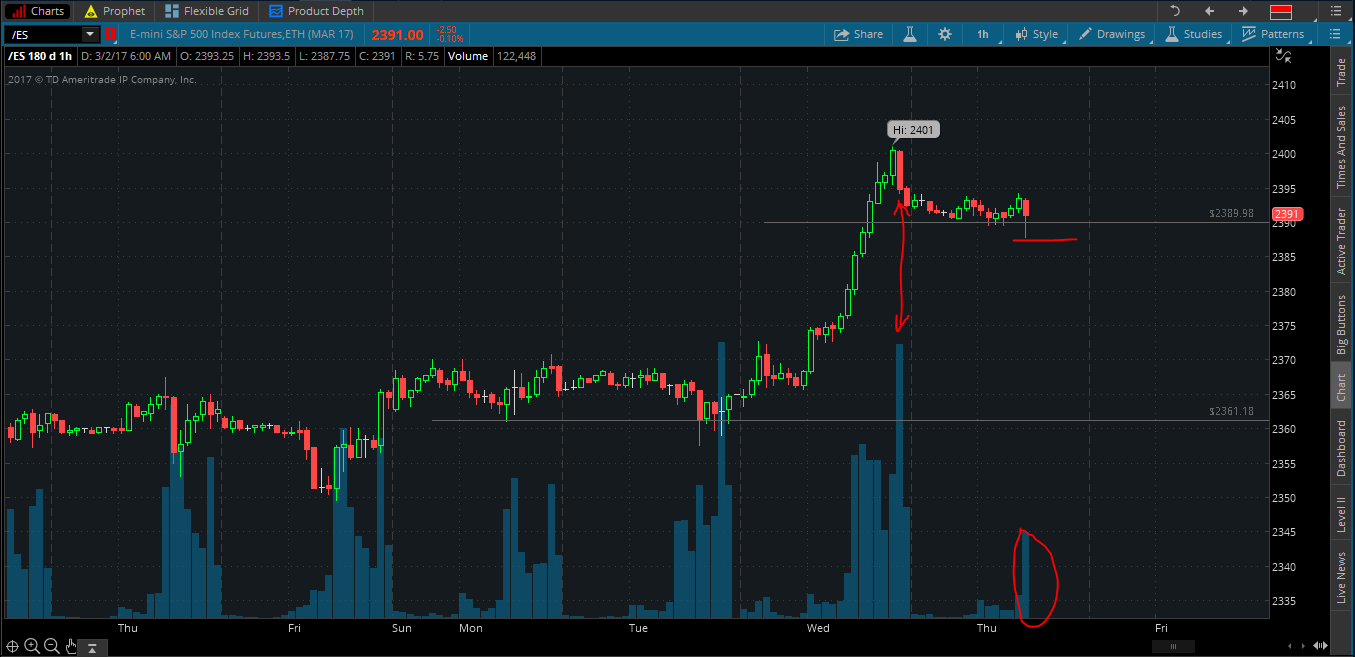Click the zoom in magnifier icon
Image resolution: width=1355 pixels, height=657 pixels.
(32, 646)
